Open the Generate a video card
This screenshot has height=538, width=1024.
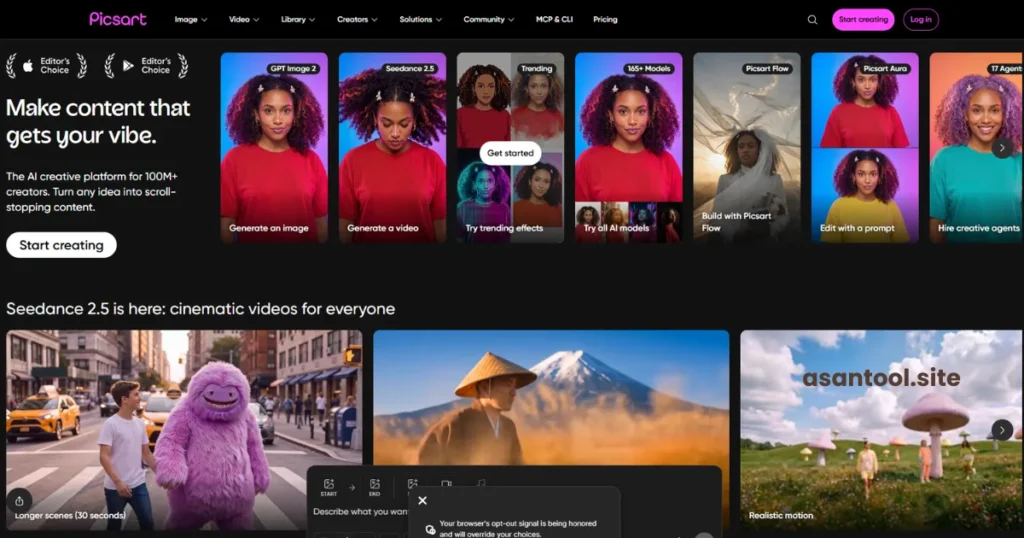coord(392,148)
